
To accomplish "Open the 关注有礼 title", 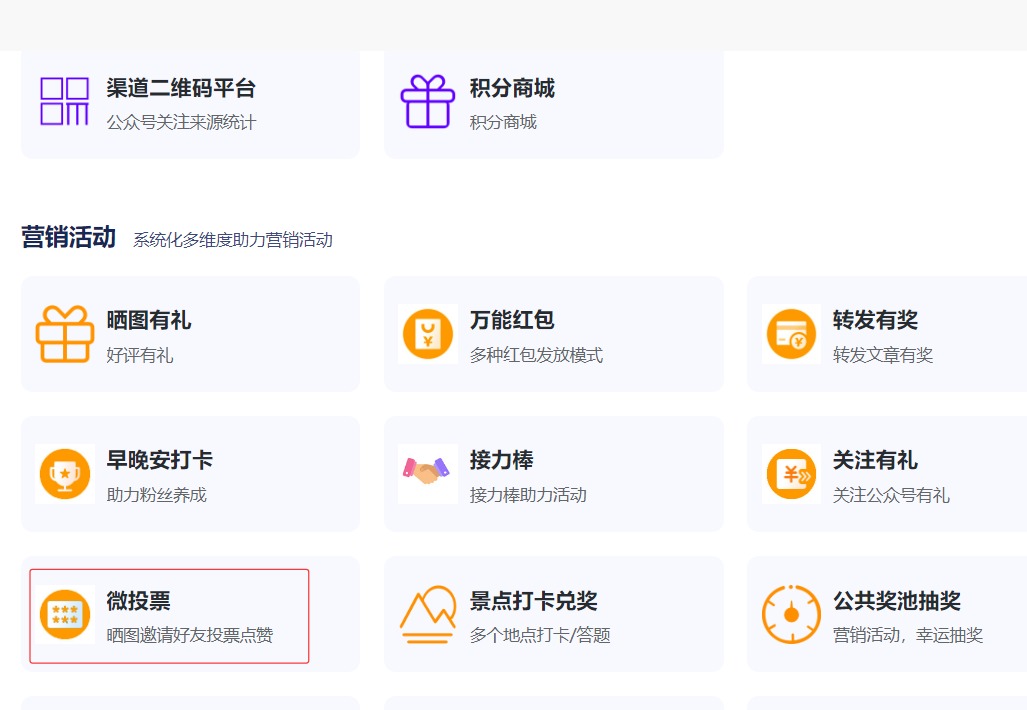I will pyautogui.click(x=875, y=460).
